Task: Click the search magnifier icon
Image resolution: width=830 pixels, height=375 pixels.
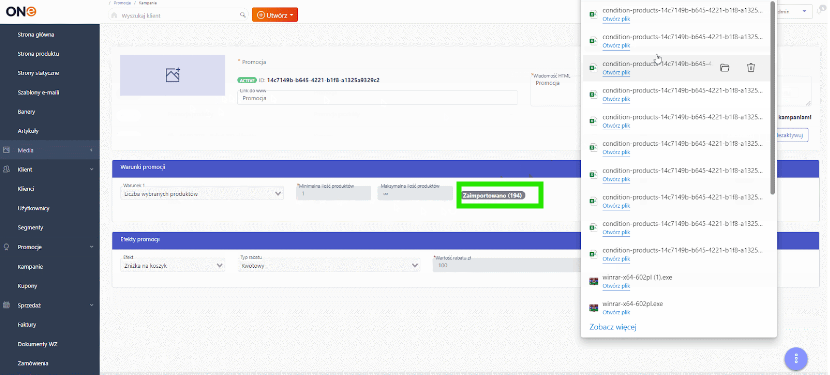Action: click(x=242, y=15)
